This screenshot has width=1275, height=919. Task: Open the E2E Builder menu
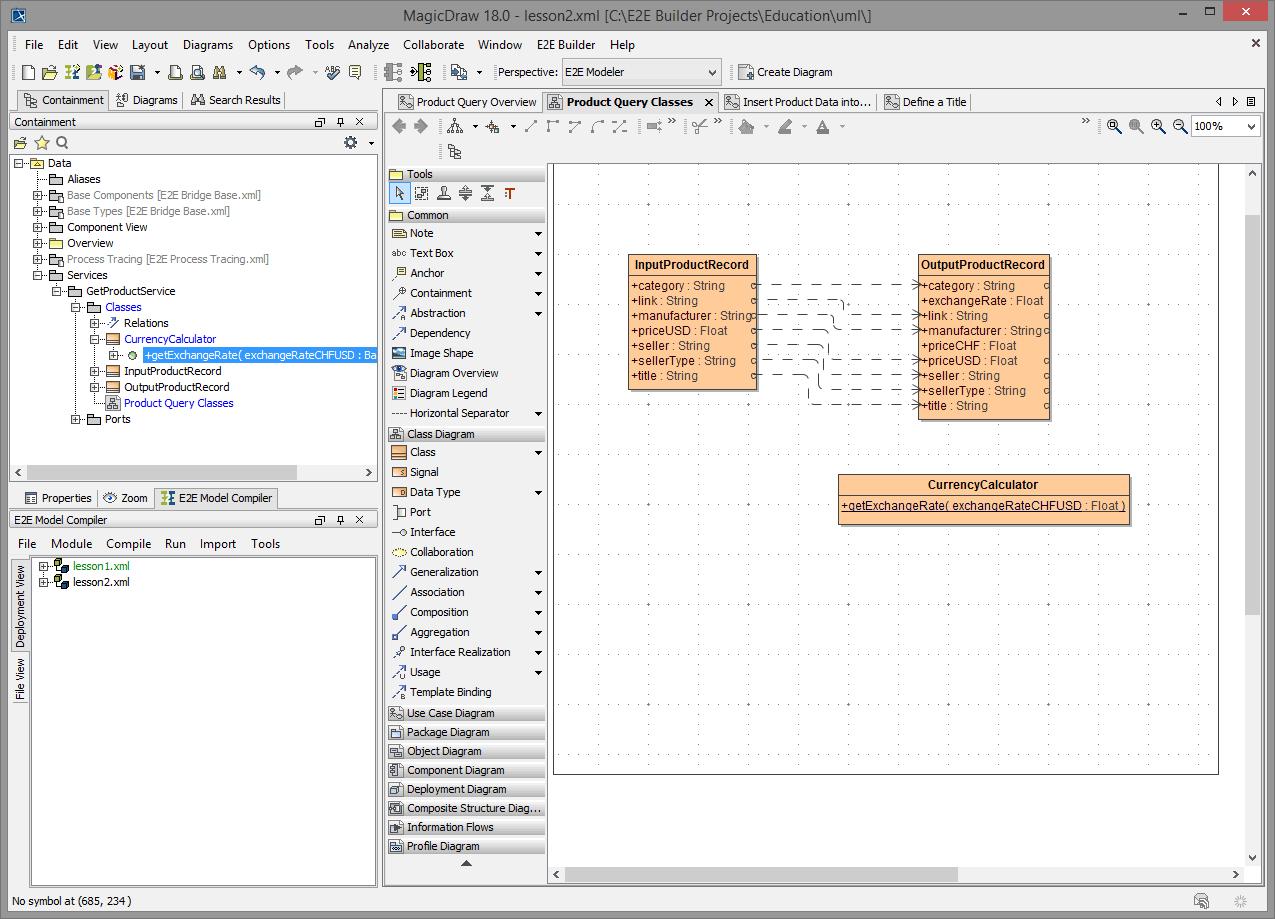point(565,45)
